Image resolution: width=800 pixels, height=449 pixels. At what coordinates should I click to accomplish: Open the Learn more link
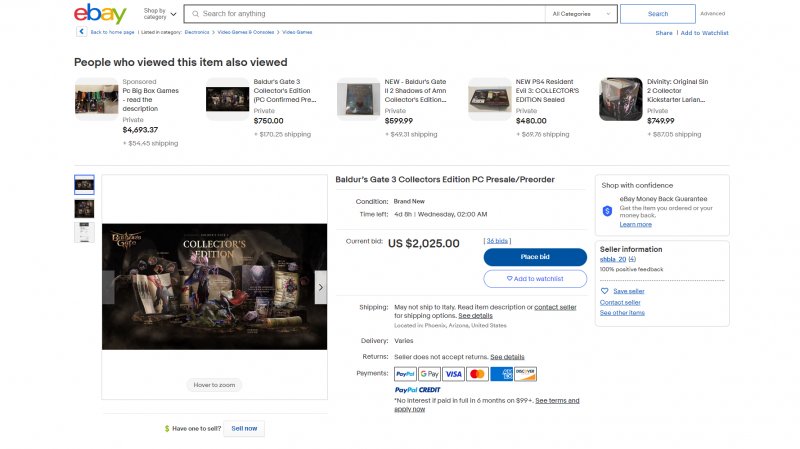point(635,224)
